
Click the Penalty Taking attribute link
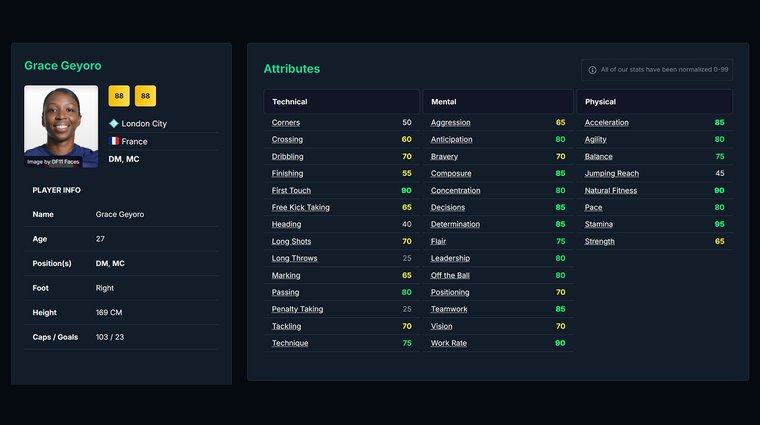pos(297,310)
